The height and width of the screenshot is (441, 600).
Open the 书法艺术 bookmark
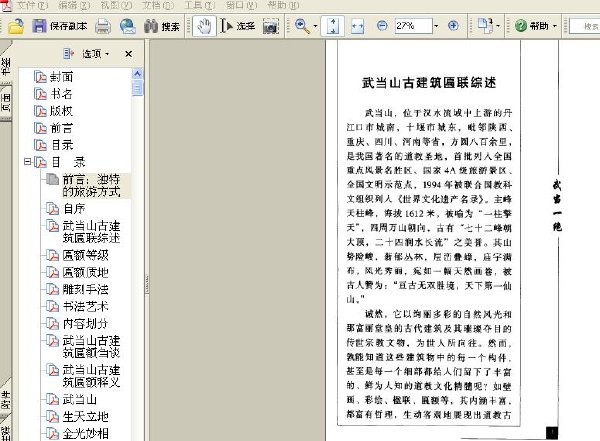click(x=85, y=307)
